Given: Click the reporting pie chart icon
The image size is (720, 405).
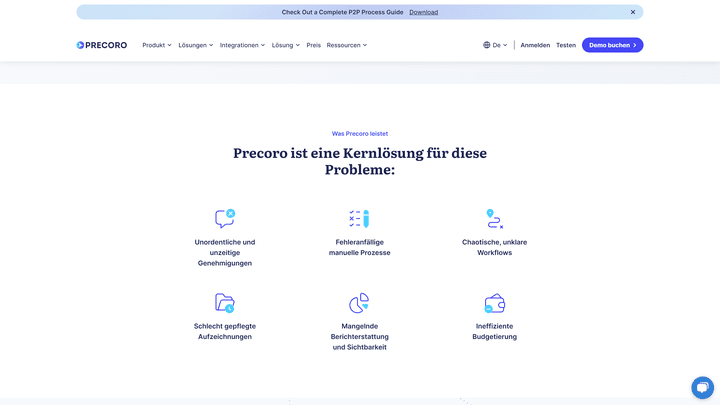Looking at the screenshot, I should pyautogui.click(x=359, y=303).
